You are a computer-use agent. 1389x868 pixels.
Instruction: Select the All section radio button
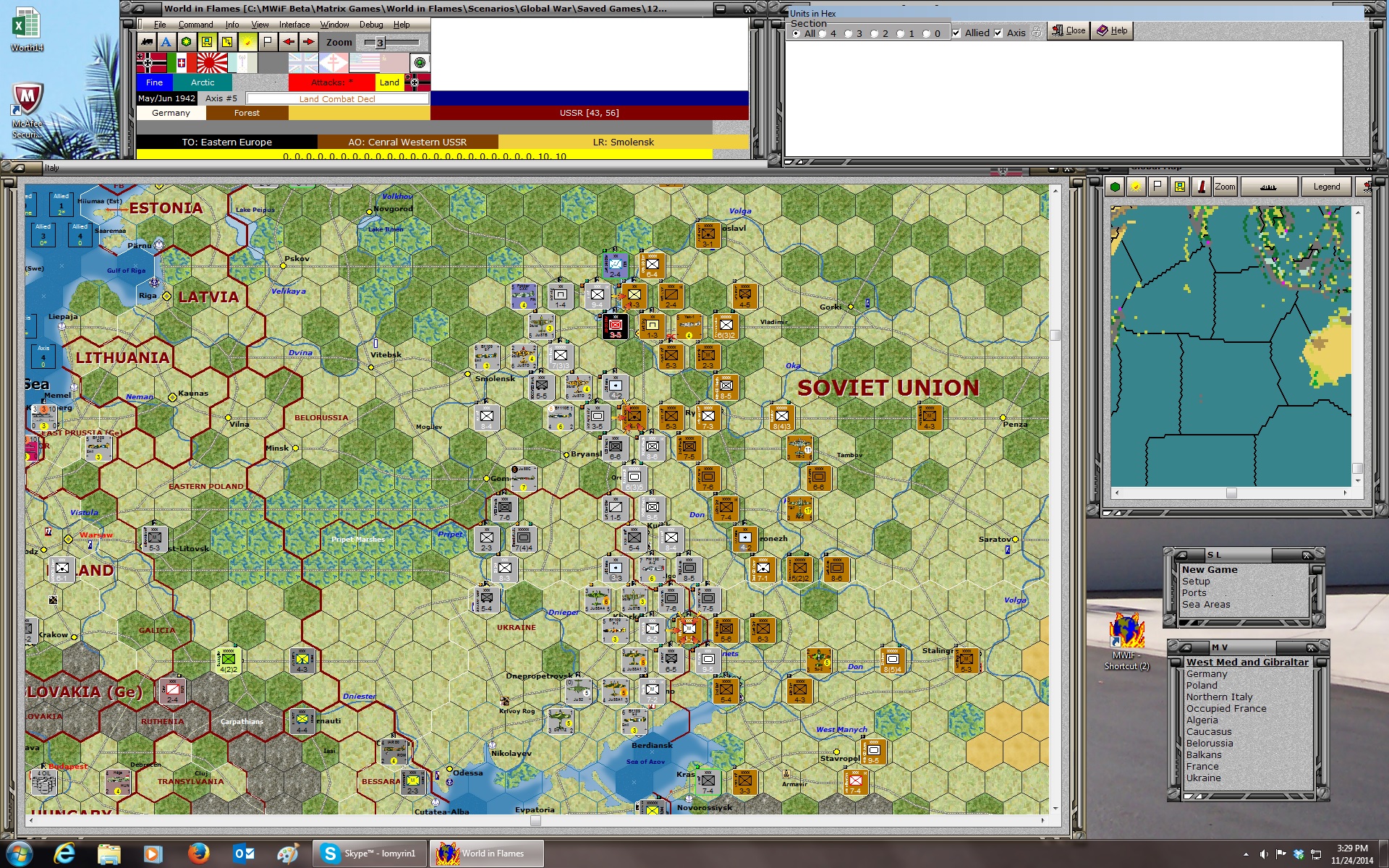coord(797,33)
